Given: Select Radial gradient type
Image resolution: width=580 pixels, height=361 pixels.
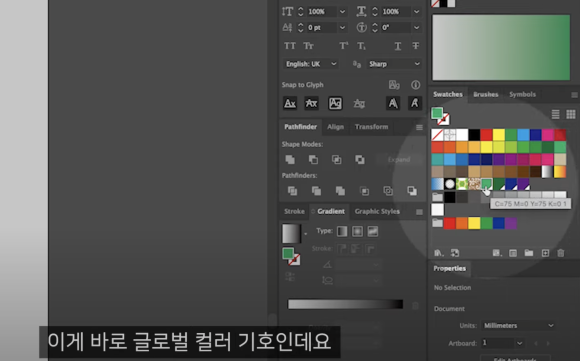Looking at the screenshot, I should click(x=357, y=232).
